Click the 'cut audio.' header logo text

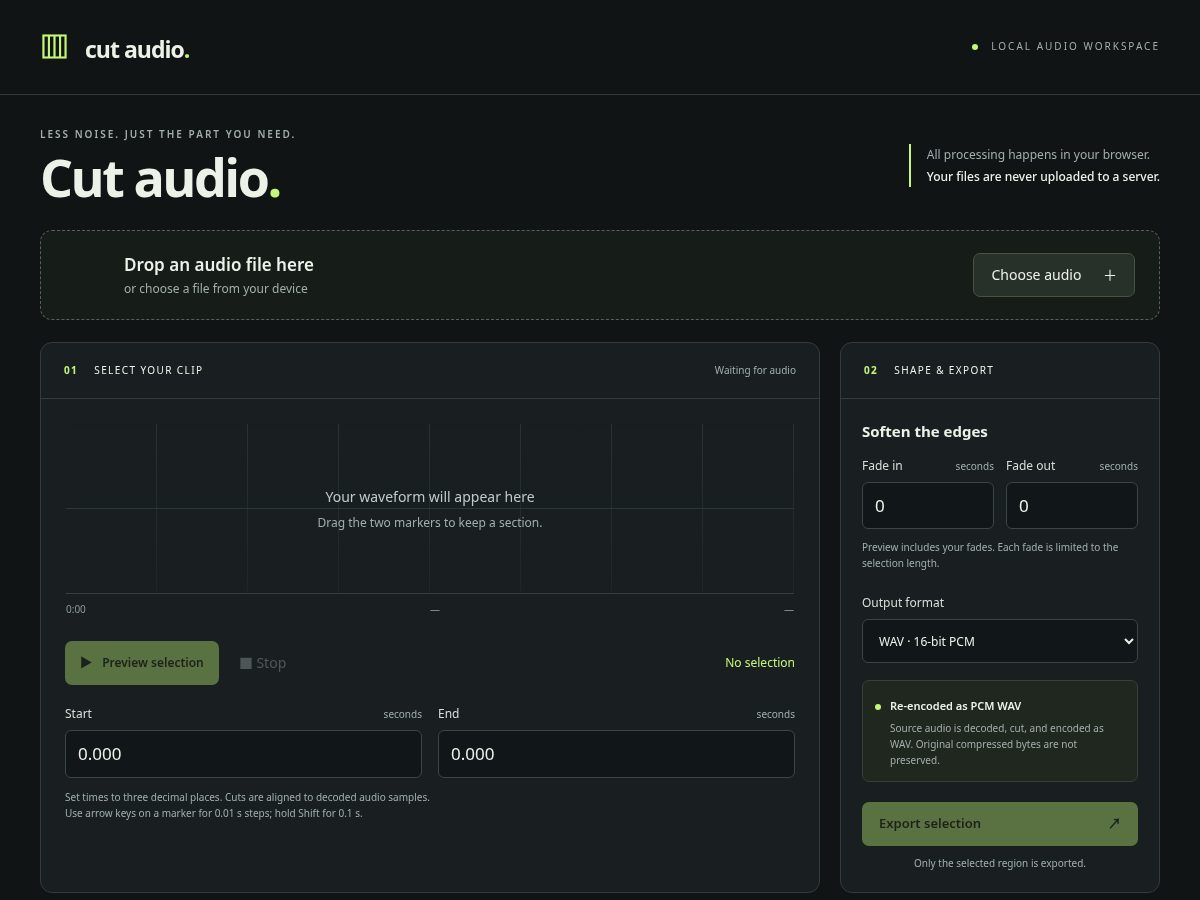click(x=137, y=49)
